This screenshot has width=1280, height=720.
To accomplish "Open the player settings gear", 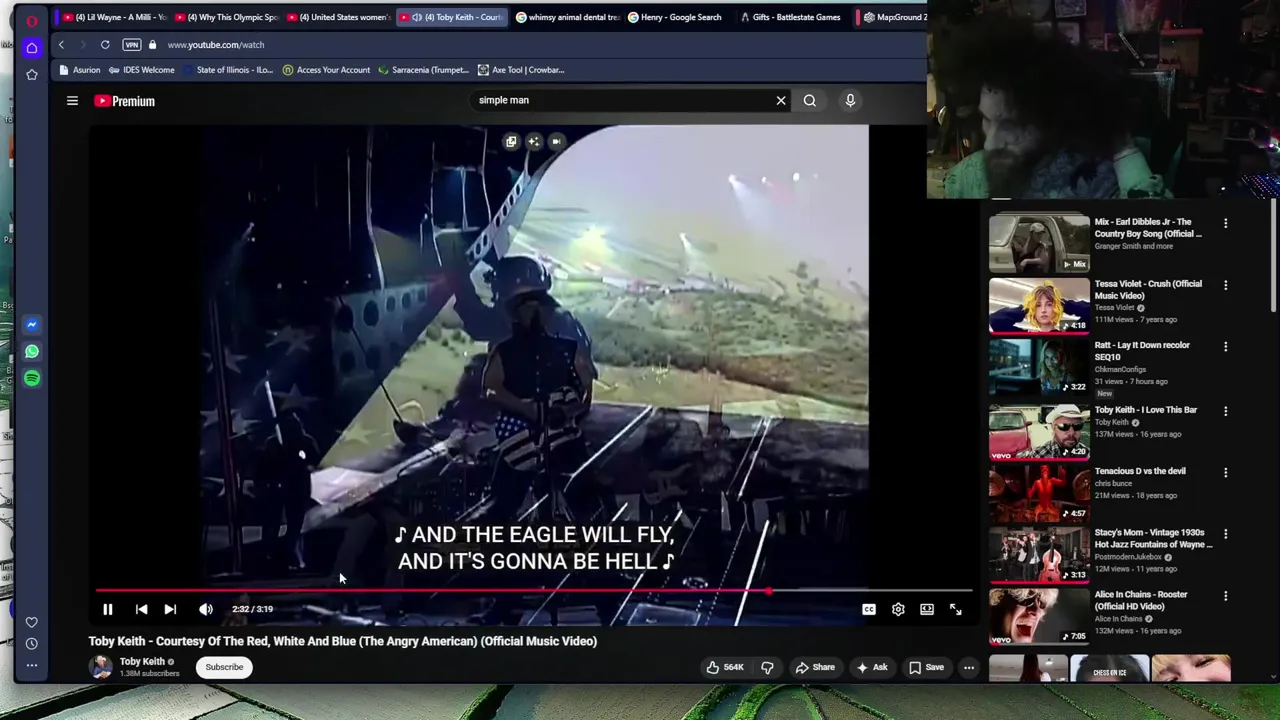I will click(x=898, y=609).
